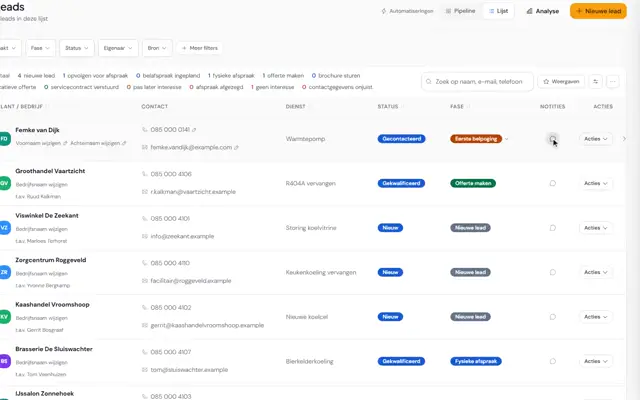Screen dimensions: 640x400
Task: Open the Status filter dropdown
Action: (77, 48)
